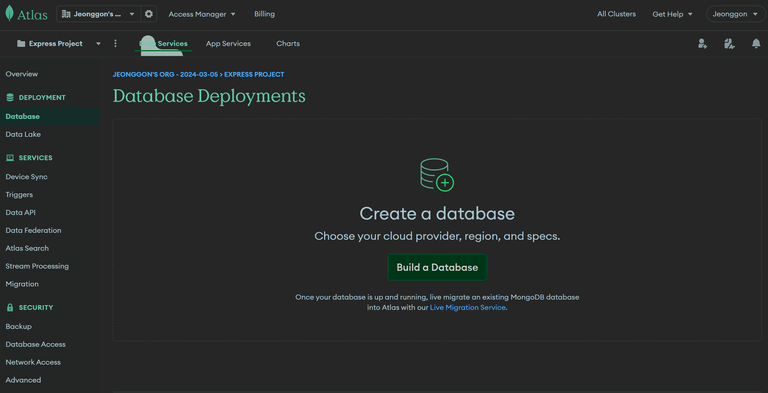Switch to the Charts tab
Screen dimensions: 768x393
pos(288,44)
